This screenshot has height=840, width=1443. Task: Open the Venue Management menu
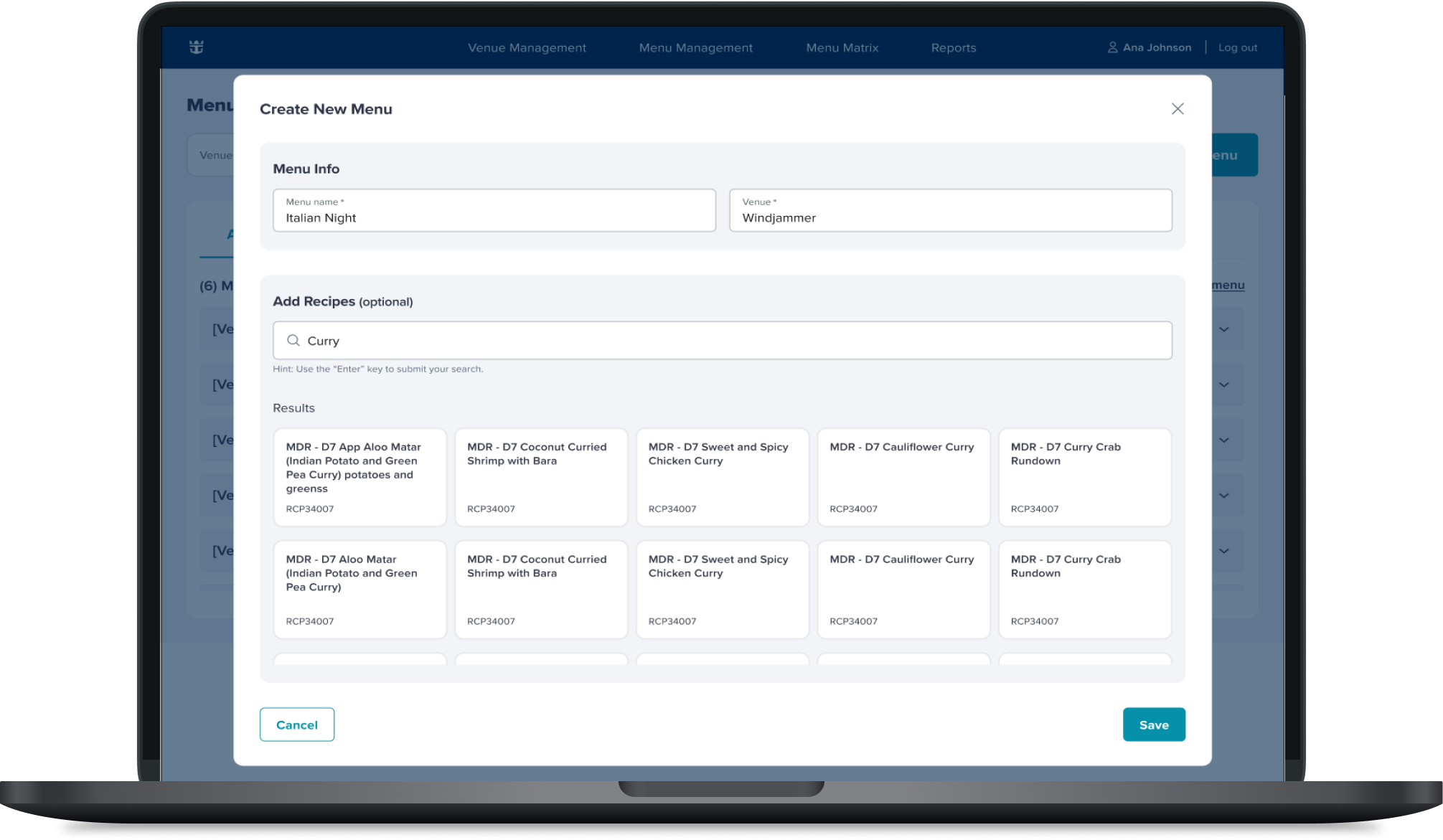(x=527, y=48)
